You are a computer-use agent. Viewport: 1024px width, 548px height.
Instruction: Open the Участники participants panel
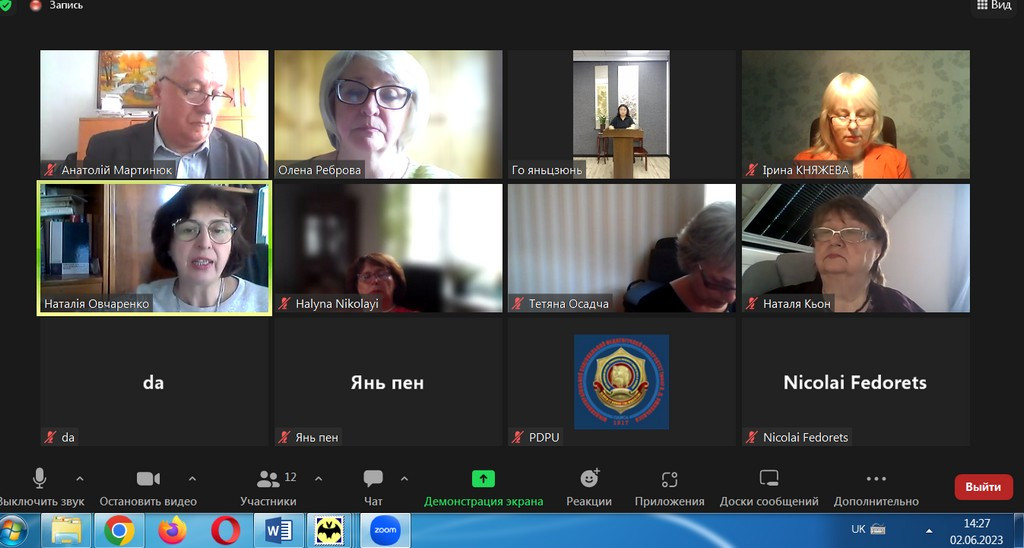coord(268,487)
